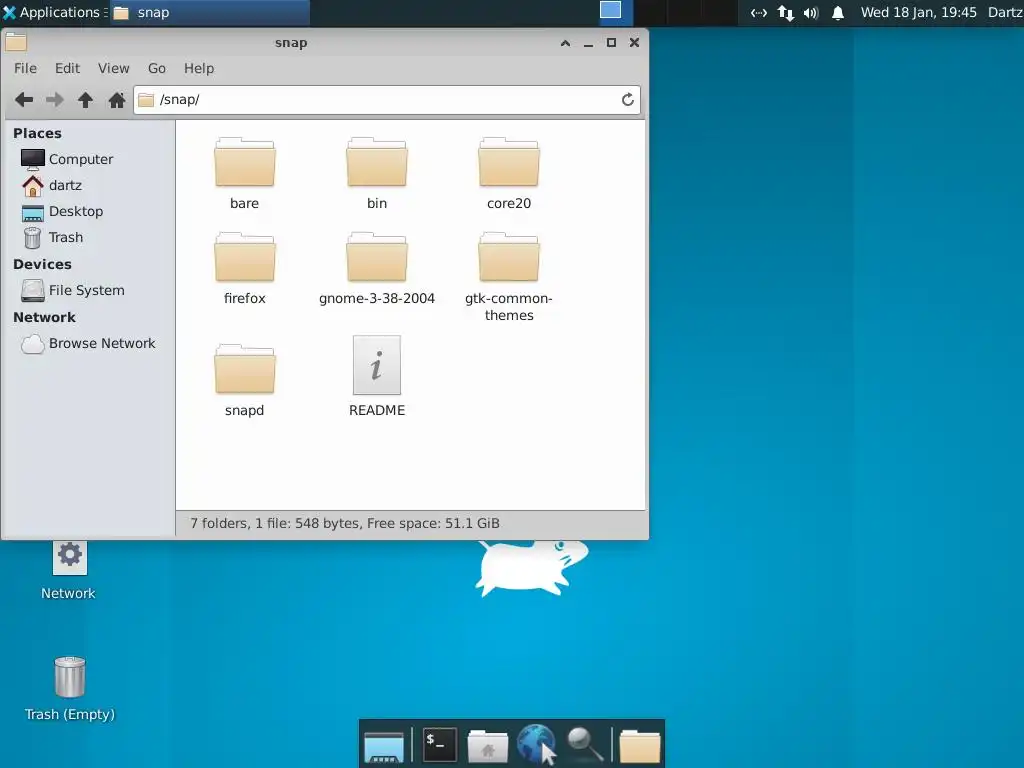Select the Network desktop icon

(x=69, y=569)
